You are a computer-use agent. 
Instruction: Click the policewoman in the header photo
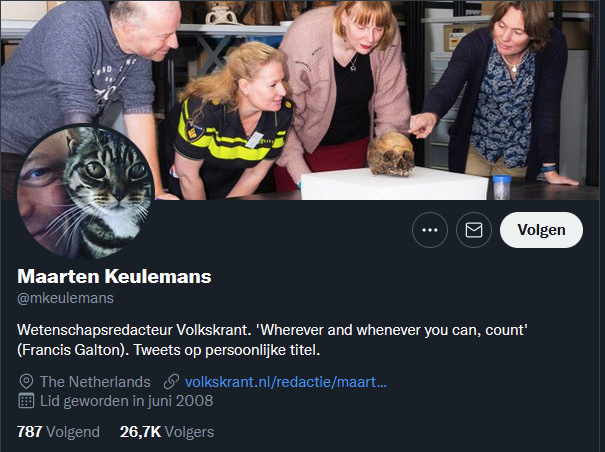tap(232, 122)
